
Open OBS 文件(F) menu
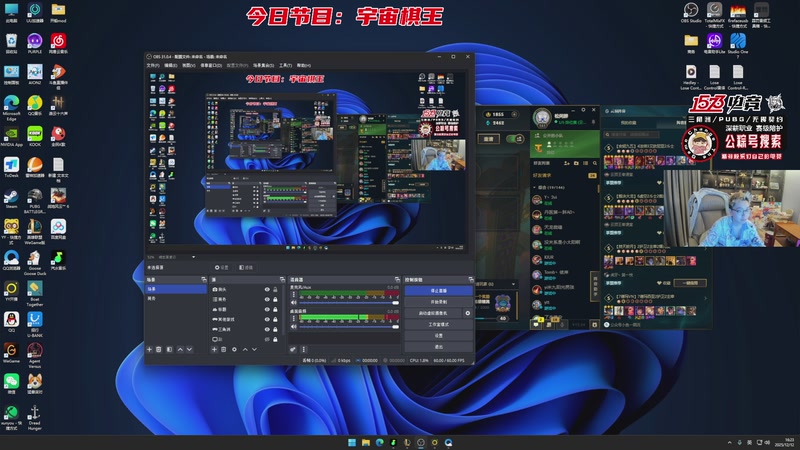[153, 65]
